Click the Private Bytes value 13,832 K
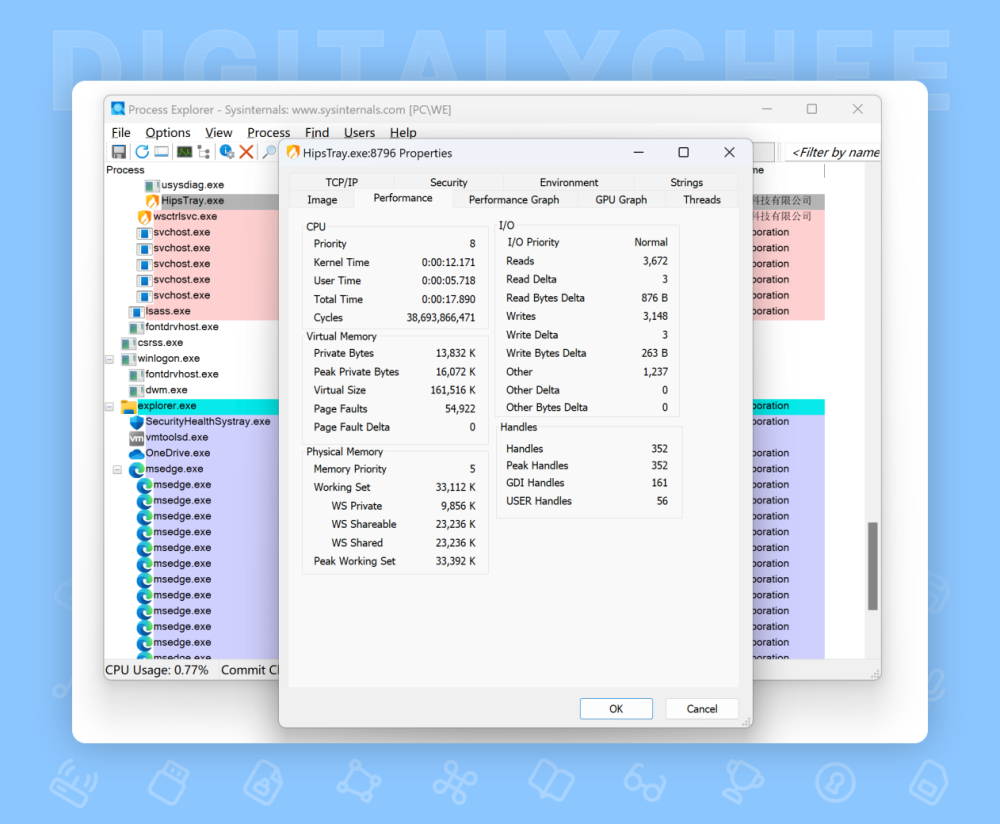1000x824 pixels. pos(455,353)
